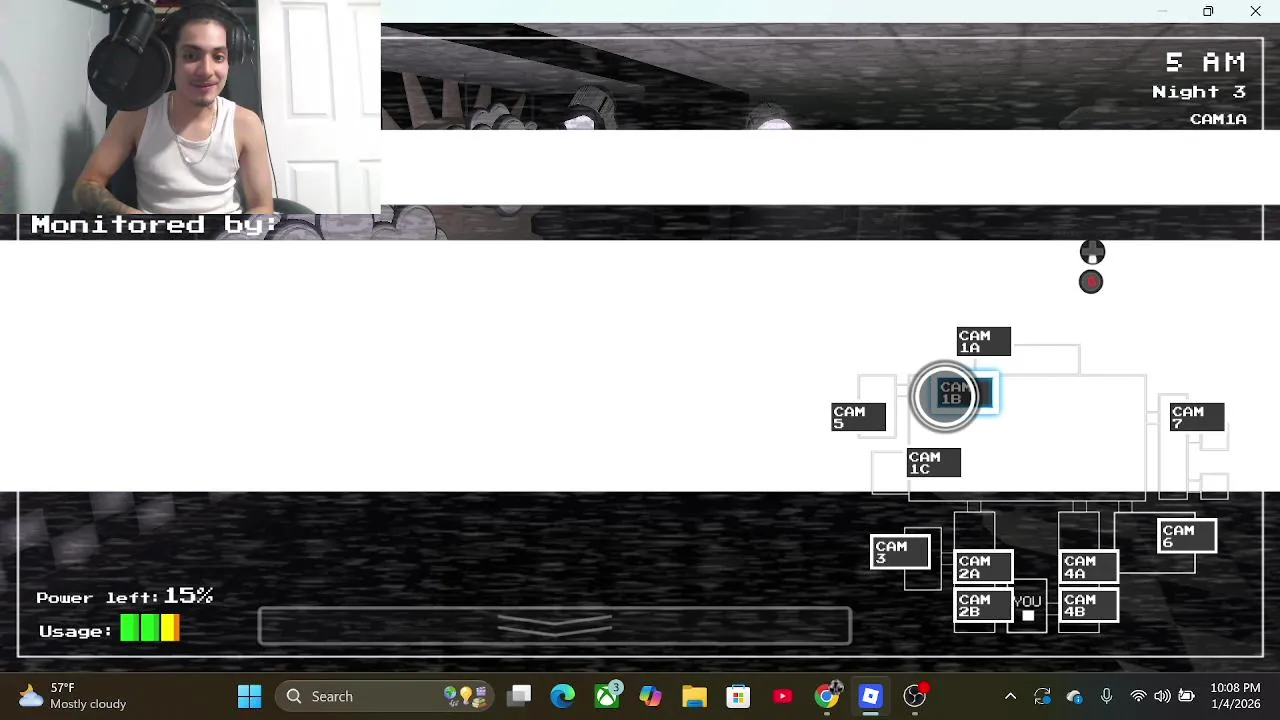View the CAM 2A hallway camera
The image size is (1280, 720).
coord(983,567)
